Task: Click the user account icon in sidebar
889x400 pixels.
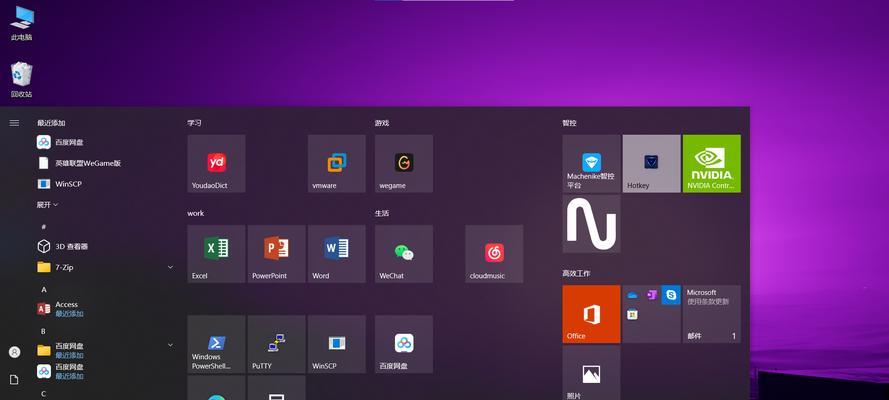Action: [14, 352]
